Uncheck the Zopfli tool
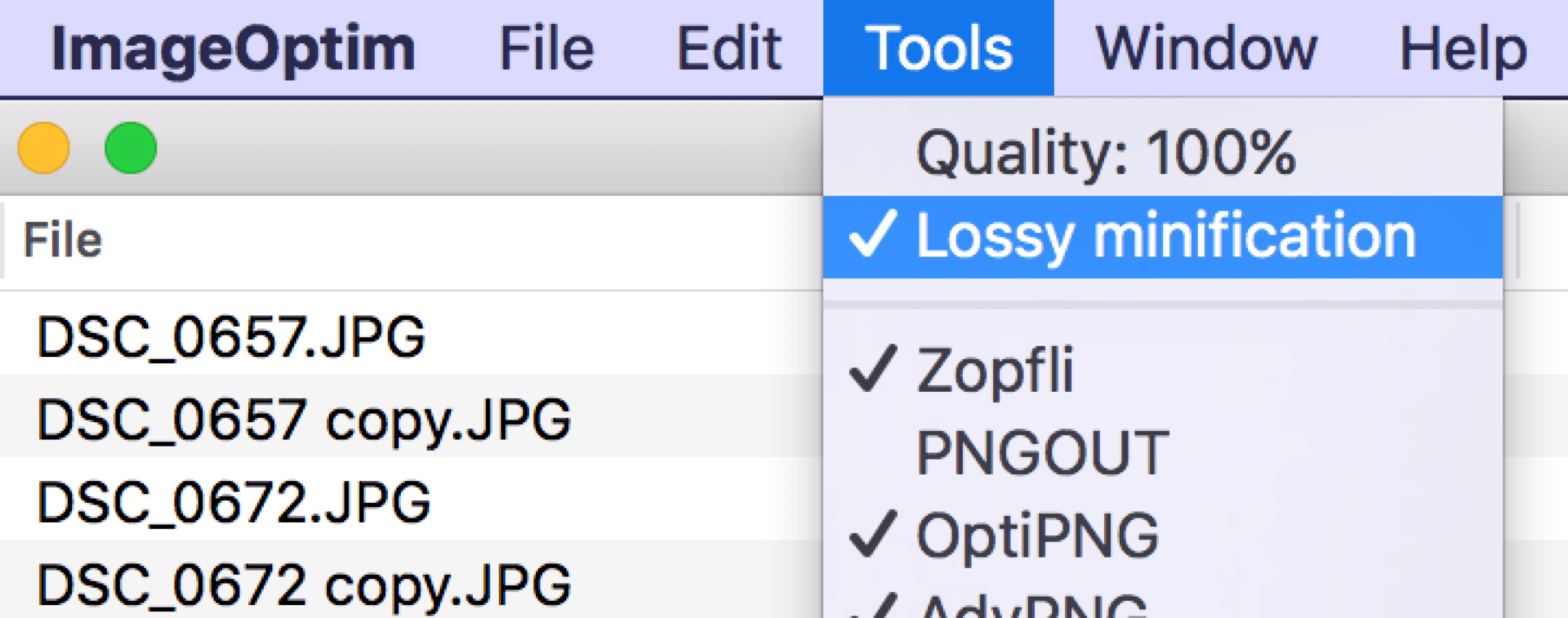This screenshot has width=1568, height=618. 995,371
